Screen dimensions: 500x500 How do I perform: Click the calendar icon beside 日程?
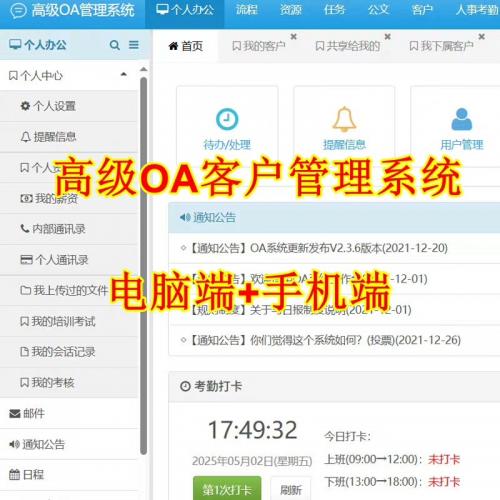pyautogui.click(x=14, y=474)
